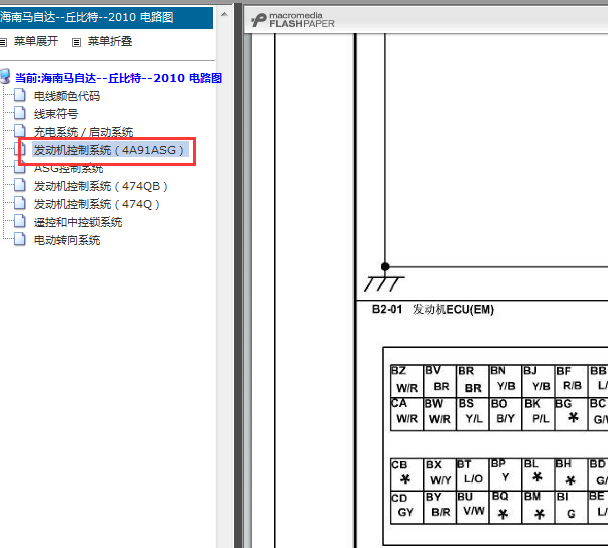The width and height of the screenshot is (608, 548).
Task: Click connector pin BW W/R cell
Action: tap(440, 414)
